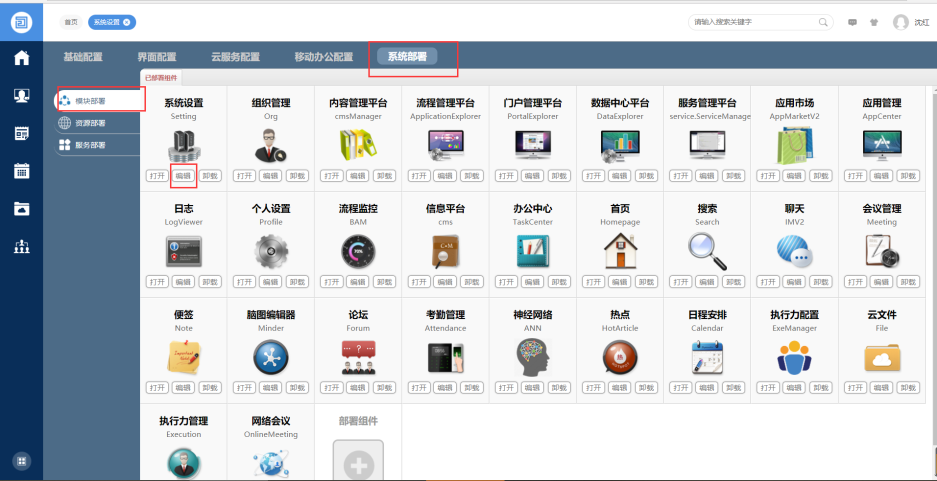This screenshot has width=937, height=481.
Task: Click the 组织管理 Org module icon
Action: [270, 146]
